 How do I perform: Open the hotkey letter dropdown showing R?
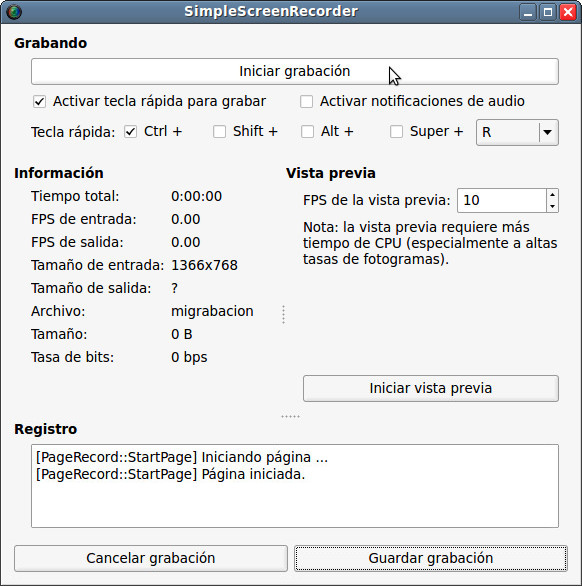coord(517,132)
